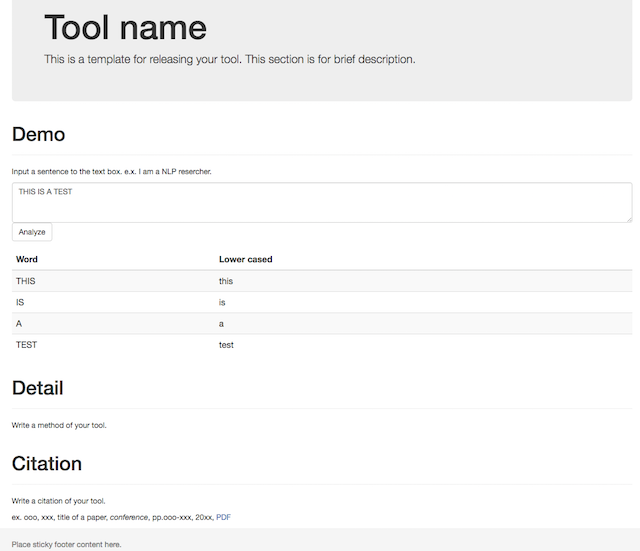This screenshot has height=551, width=640.
Task: Select the "THIS" cell in Word column
Action: point(26,281)
